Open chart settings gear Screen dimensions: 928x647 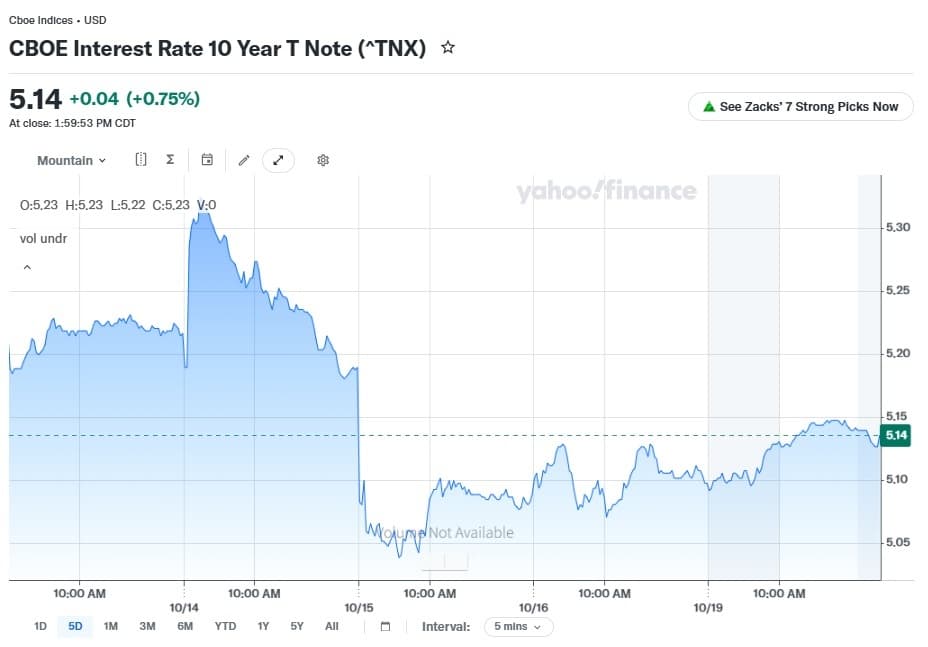point(323,160)
